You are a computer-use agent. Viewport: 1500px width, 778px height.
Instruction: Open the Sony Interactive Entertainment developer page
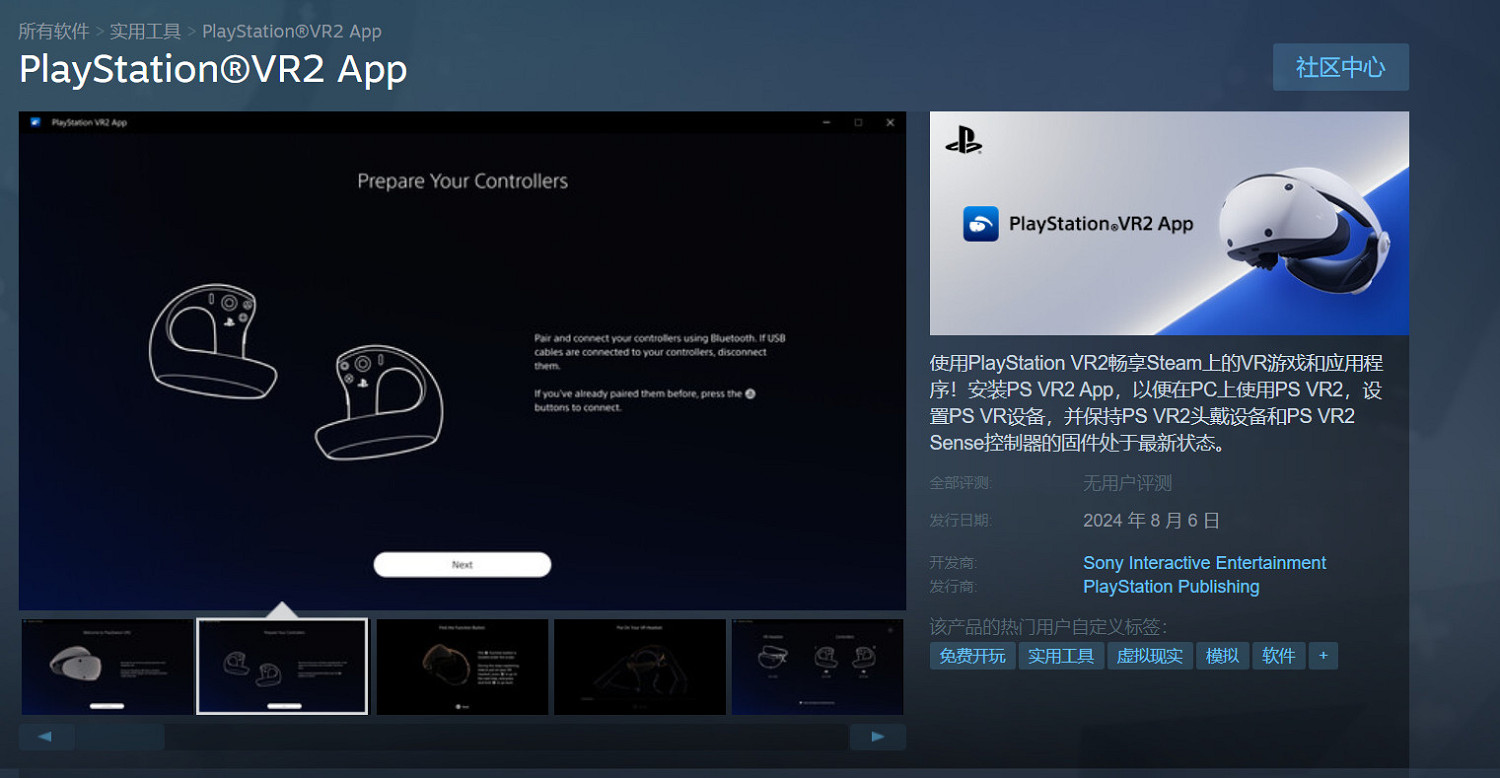[1203, 562]
